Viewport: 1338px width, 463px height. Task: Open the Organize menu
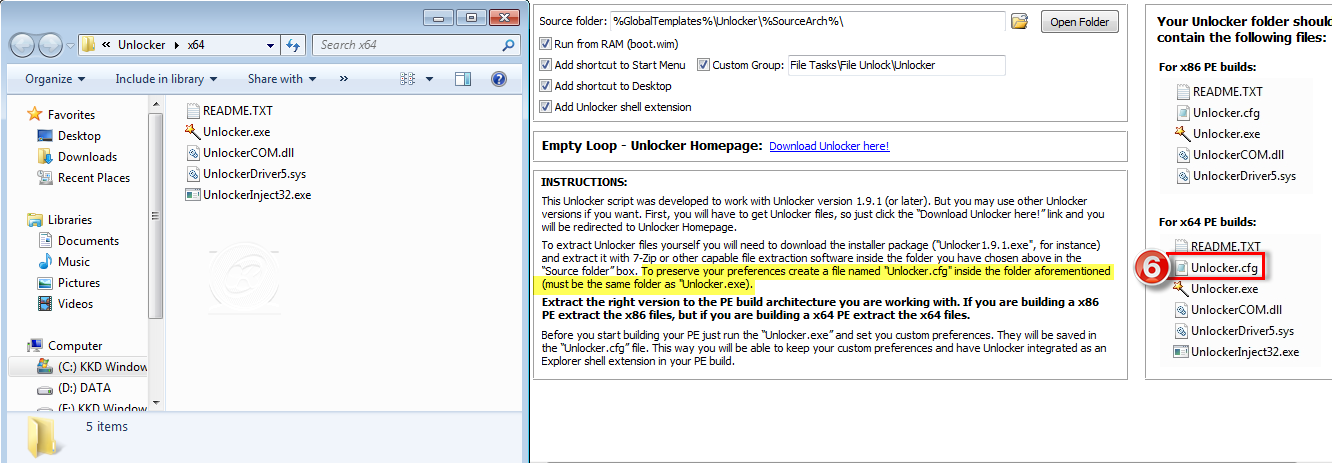pos(55,79)
